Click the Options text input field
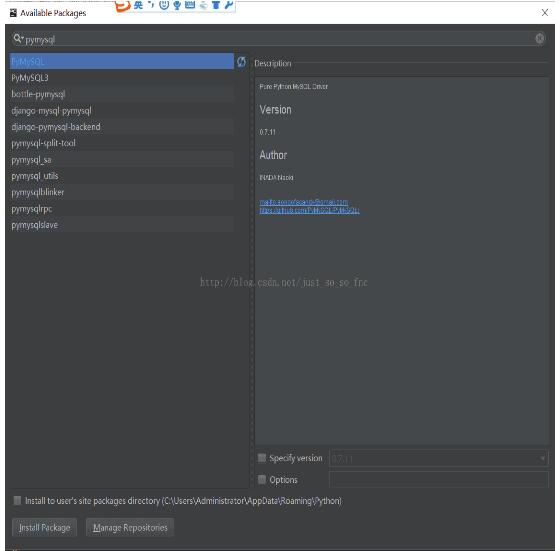 [x=439, y=480]
